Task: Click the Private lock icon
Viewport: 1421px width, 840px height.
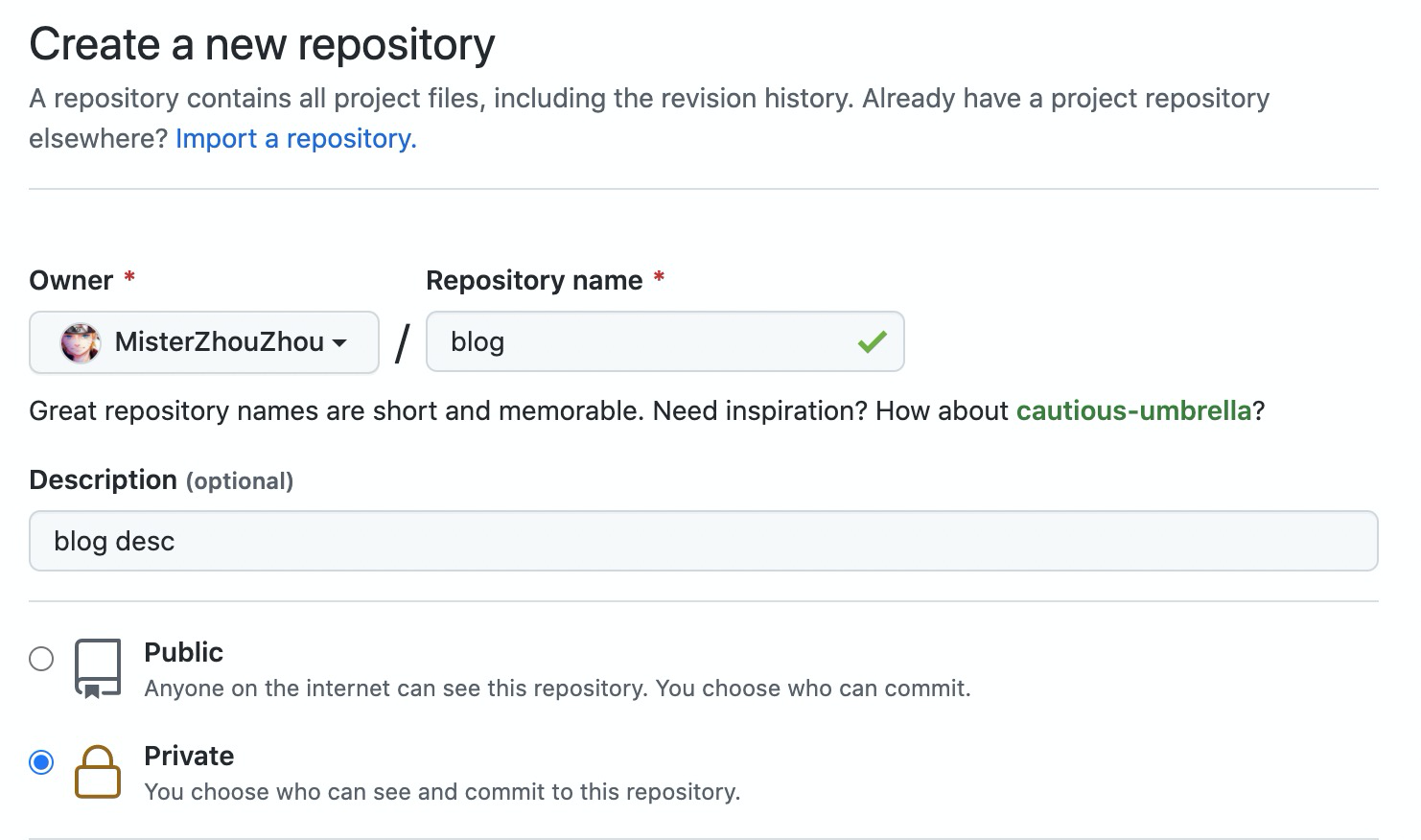Action: click(98, 772)
